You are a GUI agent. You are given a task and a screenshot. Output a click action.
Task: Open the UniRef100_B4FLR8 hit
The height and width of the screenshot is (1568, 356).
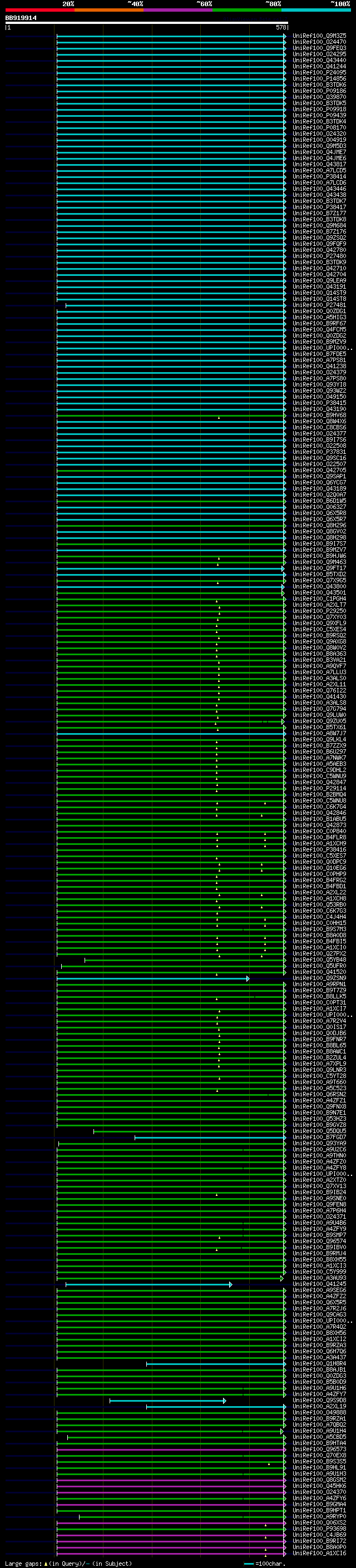pyautogui.click(x=319, y=838)
